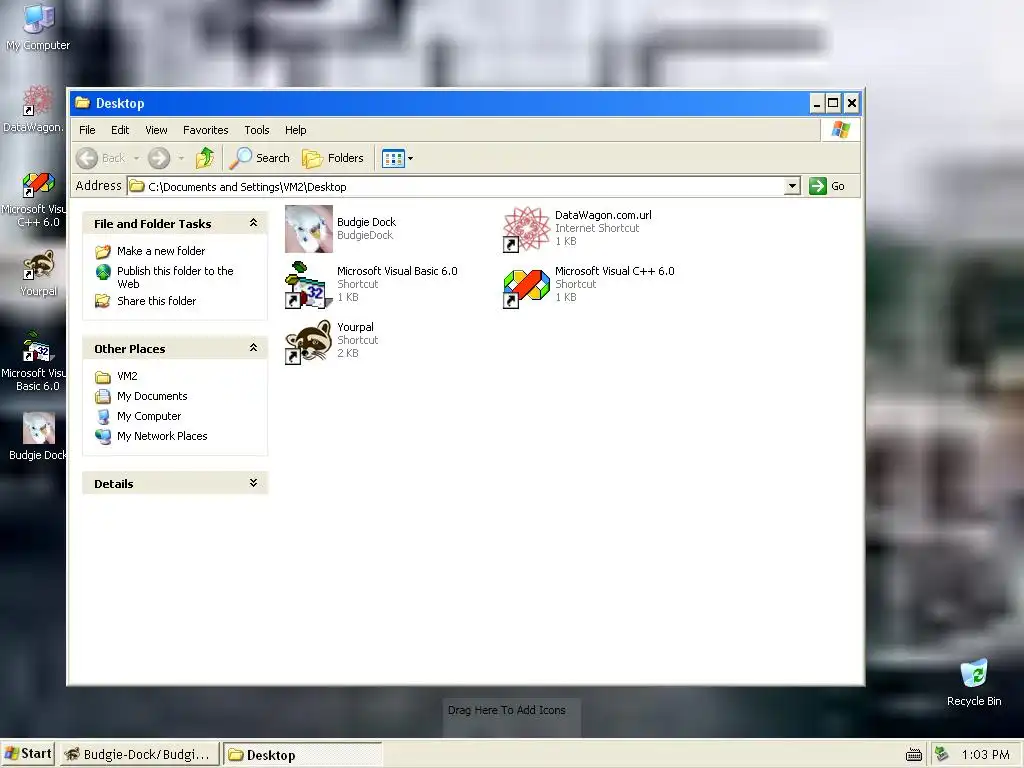This screenshot has width=1024, height=768.
Task: Click the folder icon in the Desktop title bar
Action: coord(82,103)
